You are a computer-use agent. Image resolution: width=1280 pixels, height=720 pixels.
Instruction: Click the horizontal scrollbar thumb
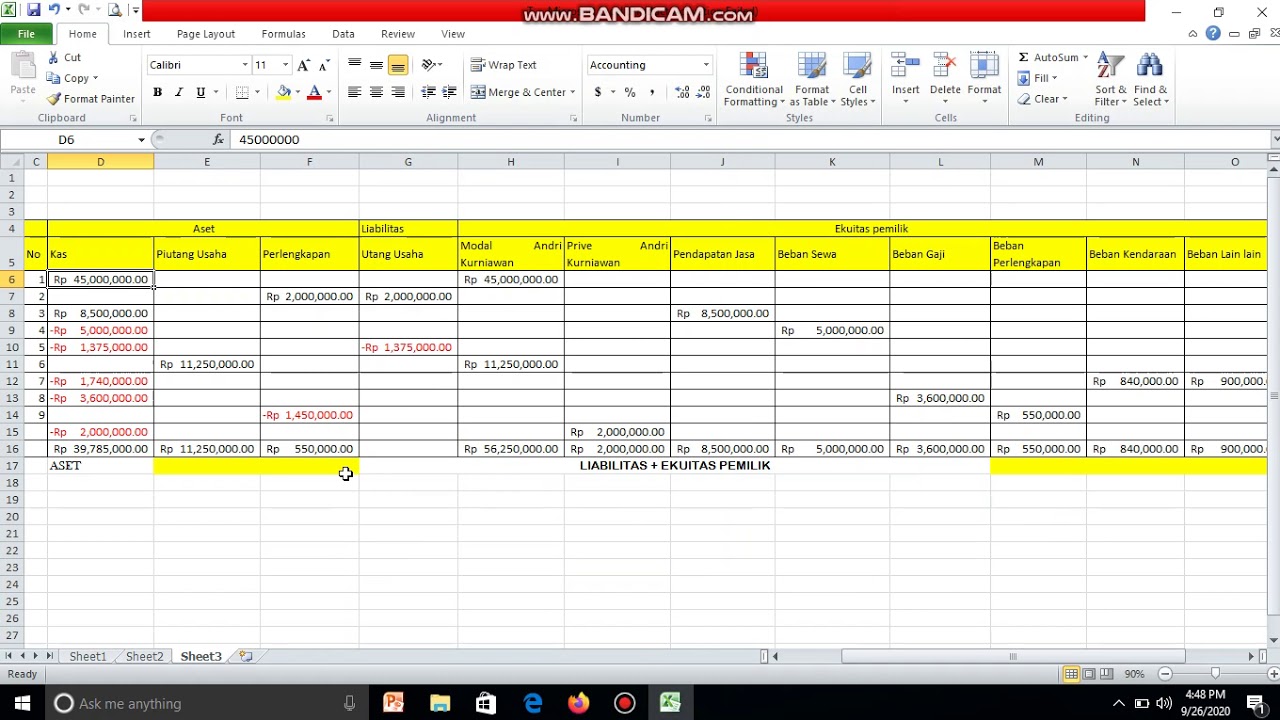click(x=1013, y=657)
